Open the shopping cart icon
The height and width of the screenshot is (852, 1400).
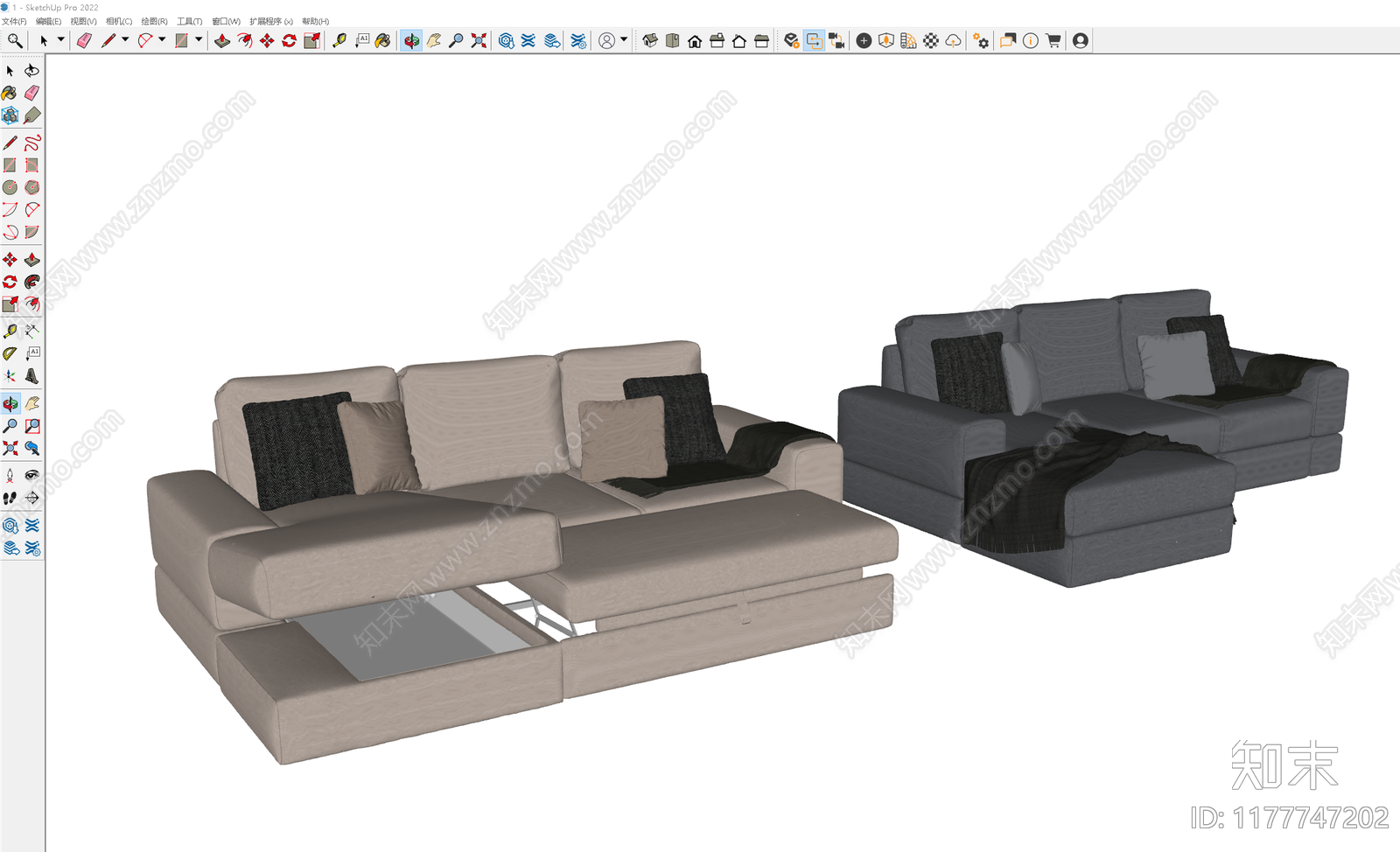(1053, 40)
